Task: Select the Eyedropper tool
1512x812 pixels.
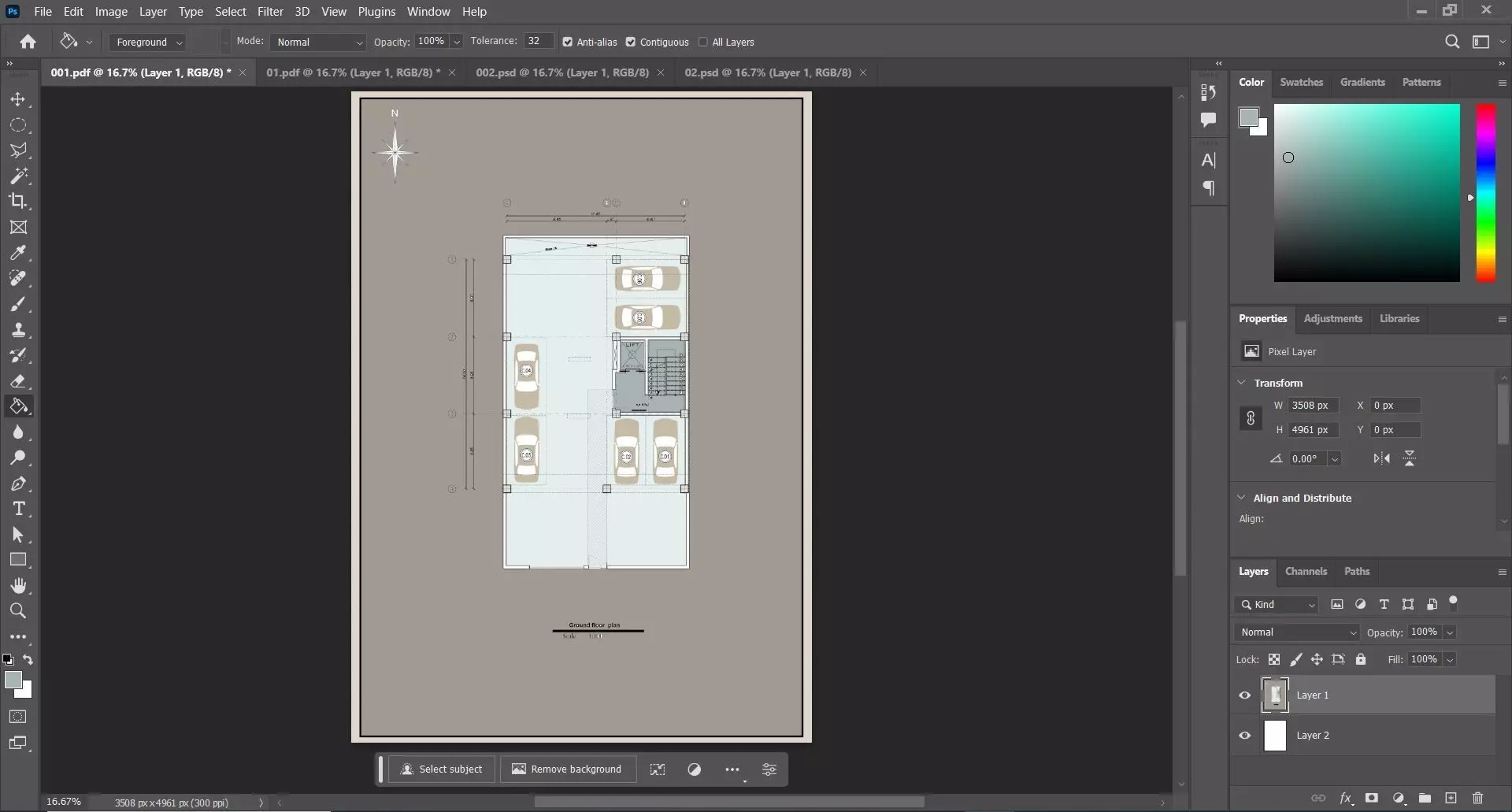Action: (x=18, y=253)
